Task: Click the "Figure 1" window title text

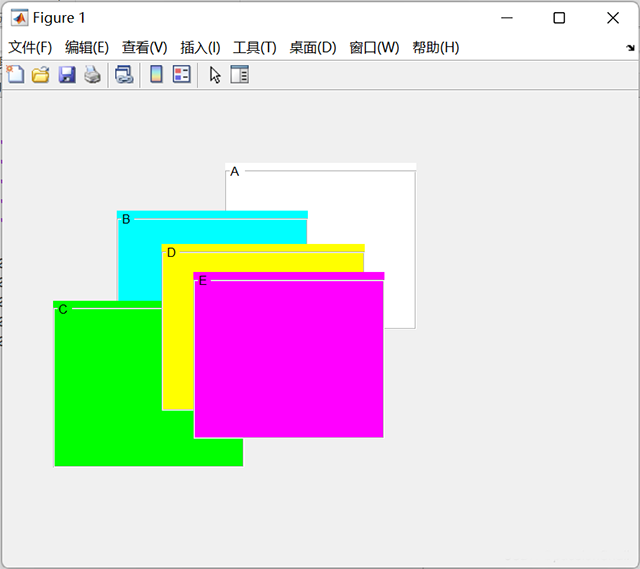Action: [x=59, y=18]
